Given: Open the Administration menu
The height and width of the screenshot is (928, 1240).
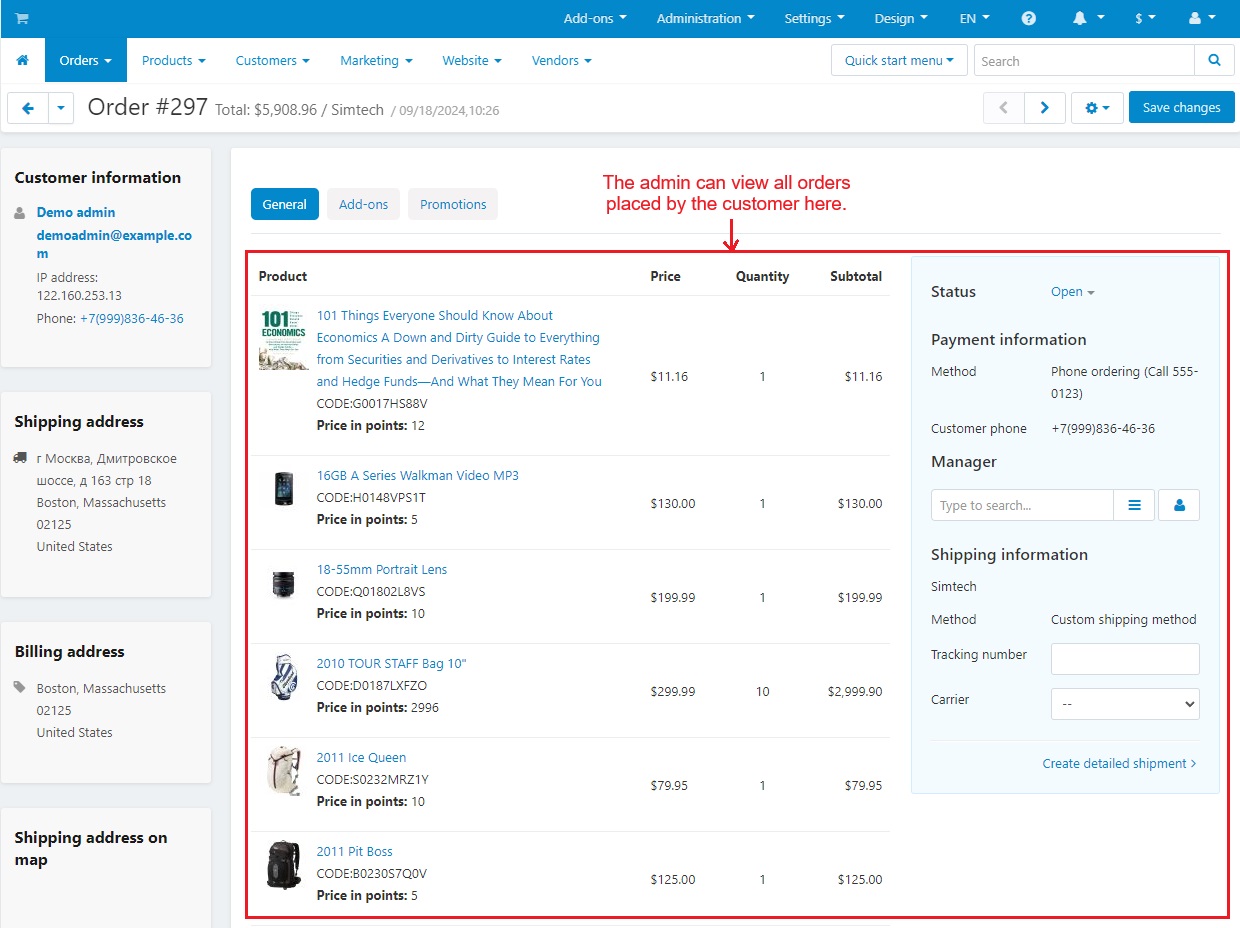Looking at the screenshot, I should (x=705, y=19).
